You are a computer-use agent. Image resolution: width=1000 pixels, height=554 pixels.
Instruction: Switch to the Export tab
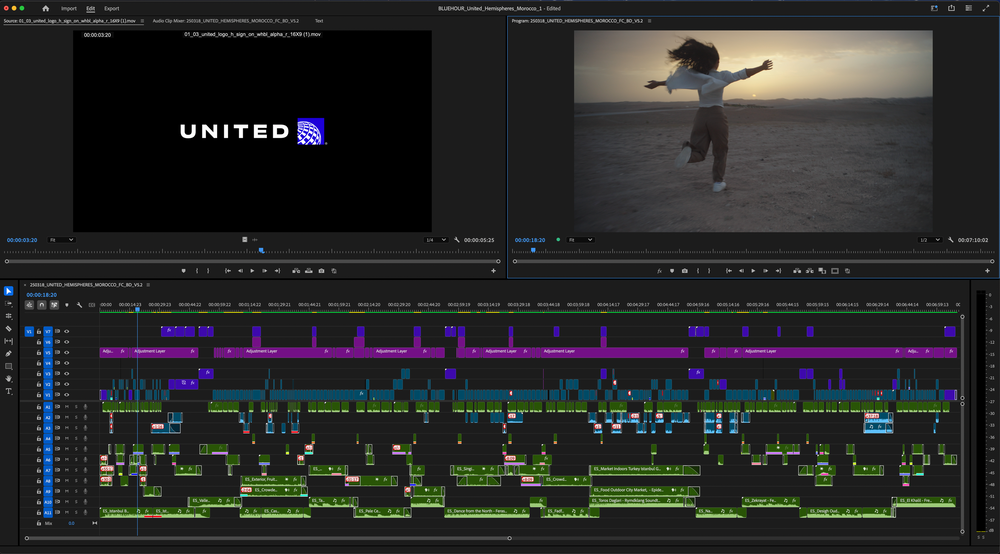(x=112, y=8)
